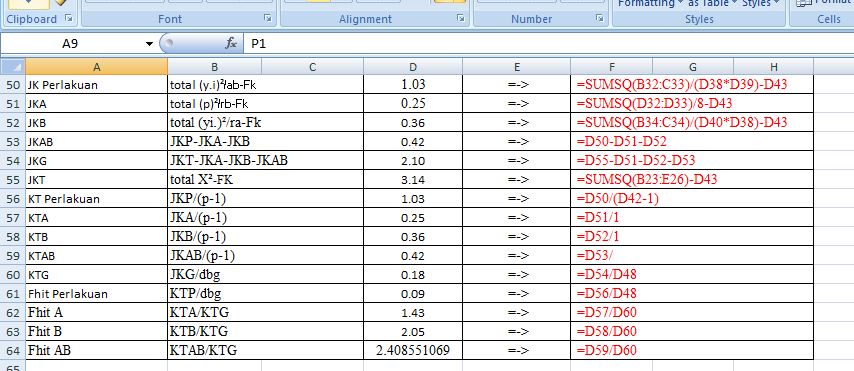
Task: Open the Clipboard group dialog launcher
Action: click(x=69, y=19)
